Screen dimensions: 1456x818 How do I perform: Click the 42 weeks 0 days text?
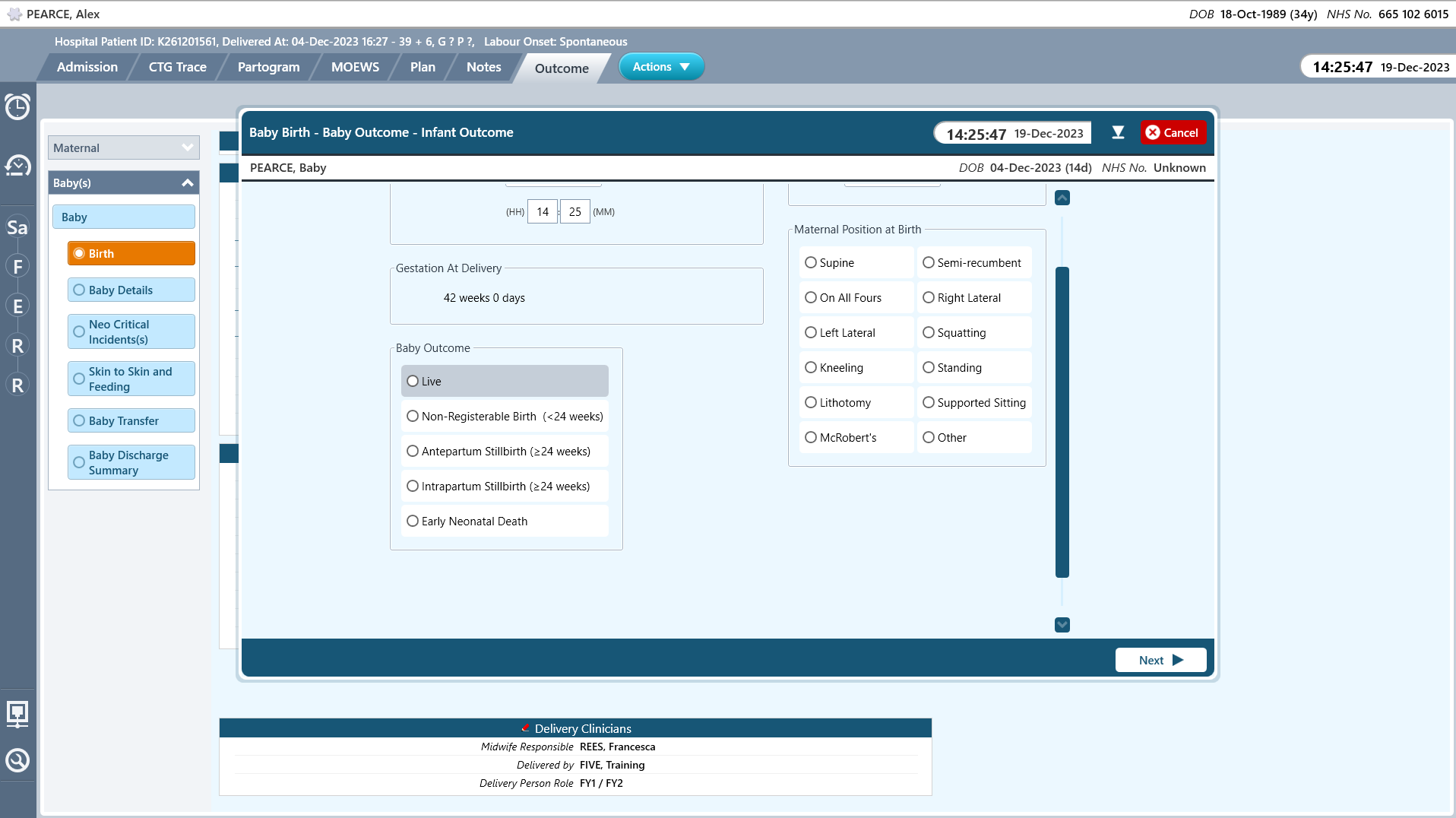(484, 297)
